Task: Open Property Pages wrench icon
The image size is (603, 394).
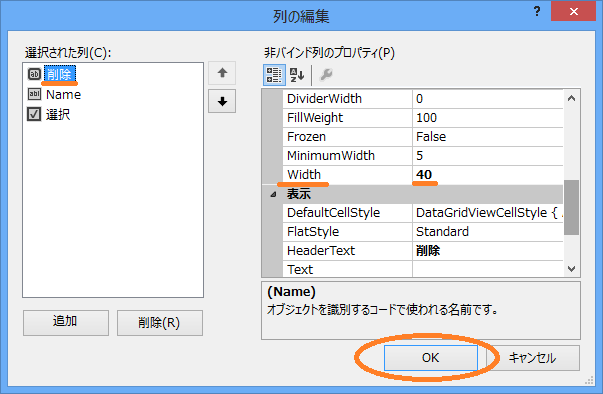Action: coord(326,75)
